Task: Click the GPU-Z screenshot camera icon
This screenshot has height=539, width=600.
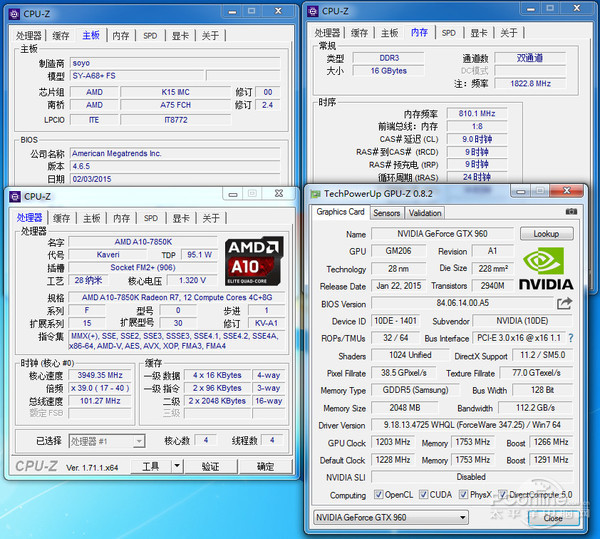Action: (570, 212)
